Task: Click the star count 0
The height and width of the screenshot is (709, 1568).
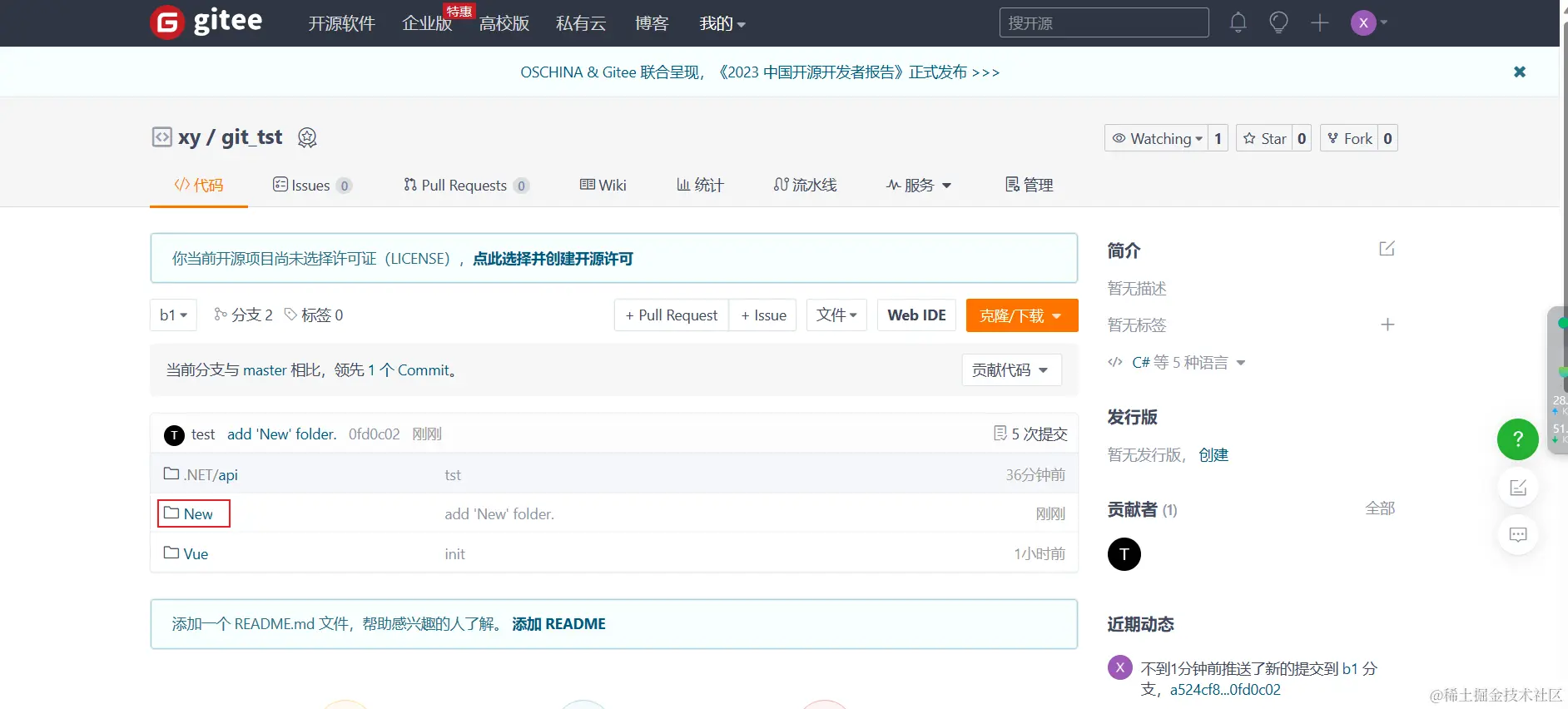Action: pyautogui.click(x=1302, y=138)
